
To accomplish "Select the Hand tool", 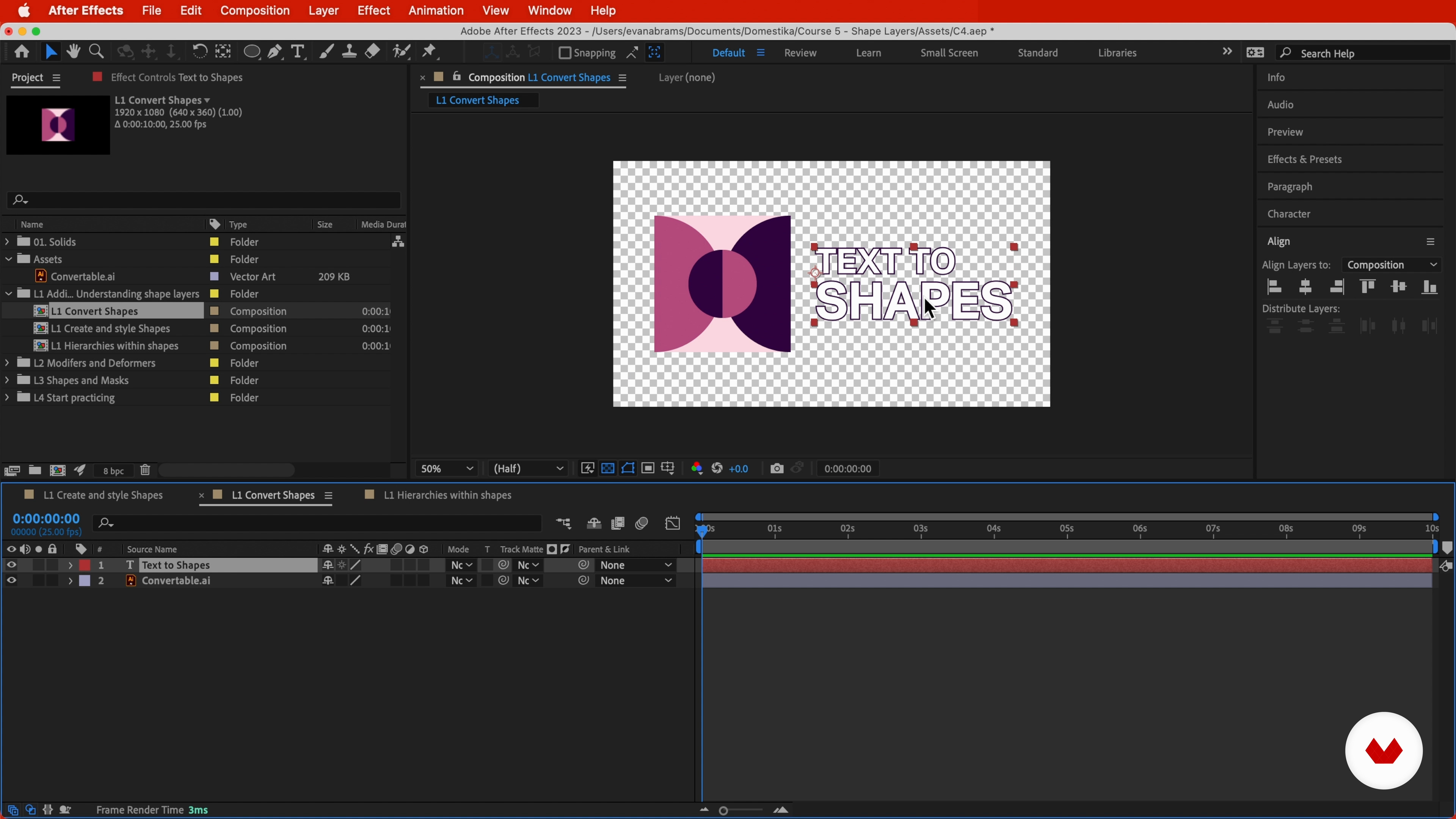I will click(x=73, y=52).
